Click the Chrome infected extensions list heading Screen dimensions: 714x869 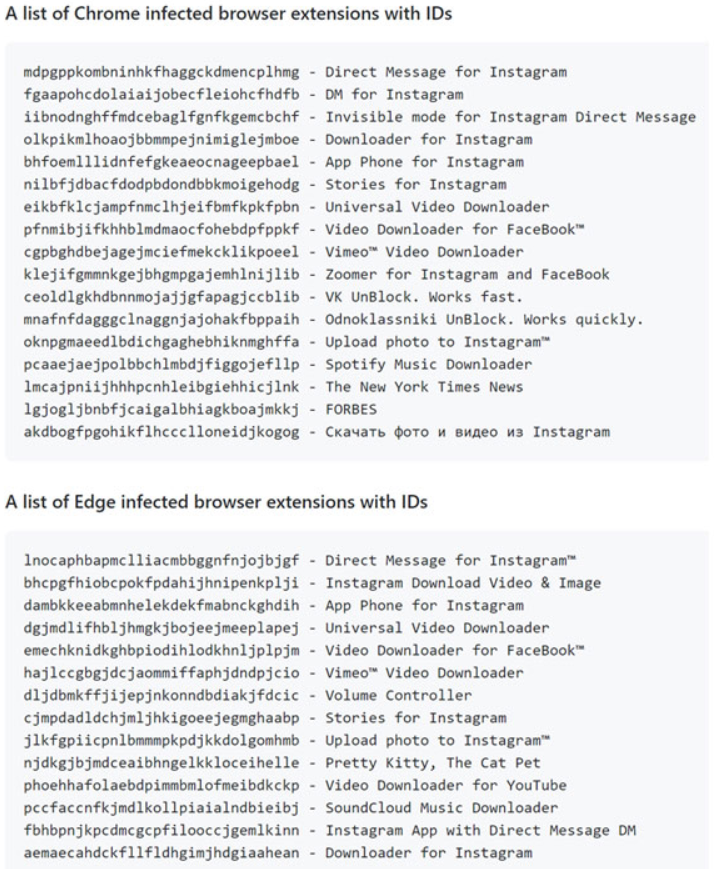pos(228,13)
